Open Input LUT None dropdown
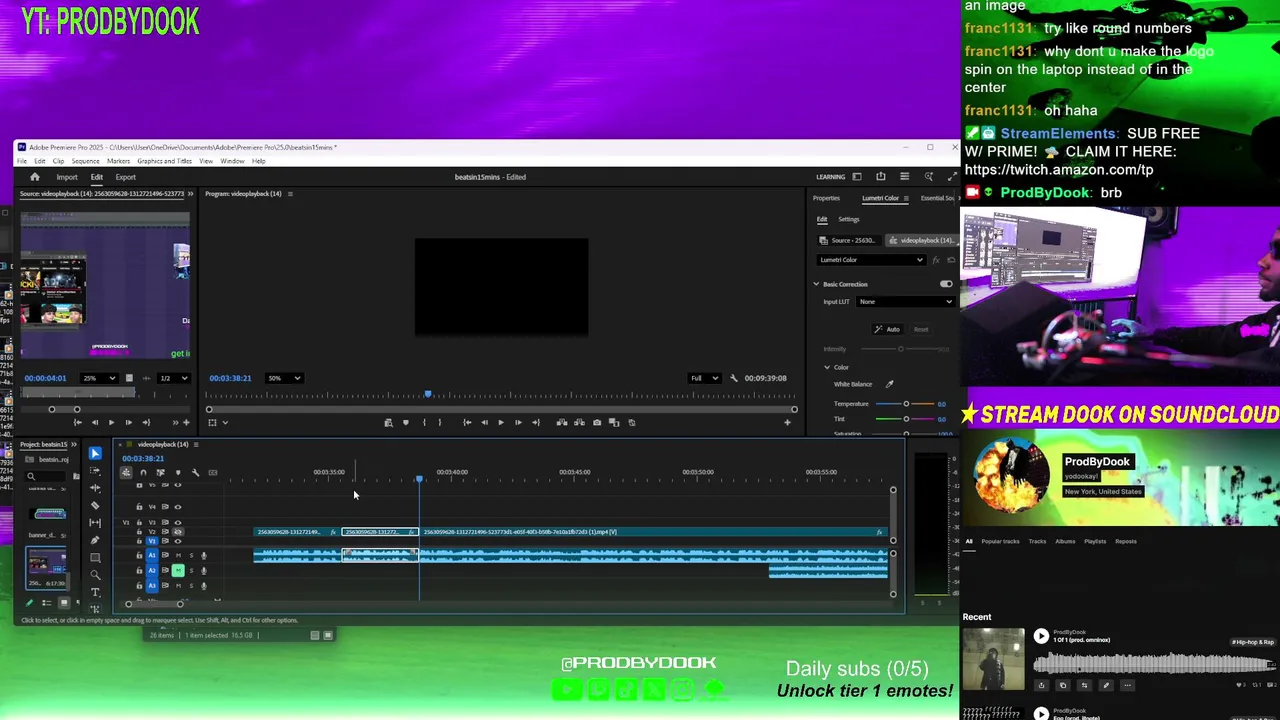Image resolution: width=1280 pixels, height=720 pixels. pyautogui.click(x=905, y=301)
